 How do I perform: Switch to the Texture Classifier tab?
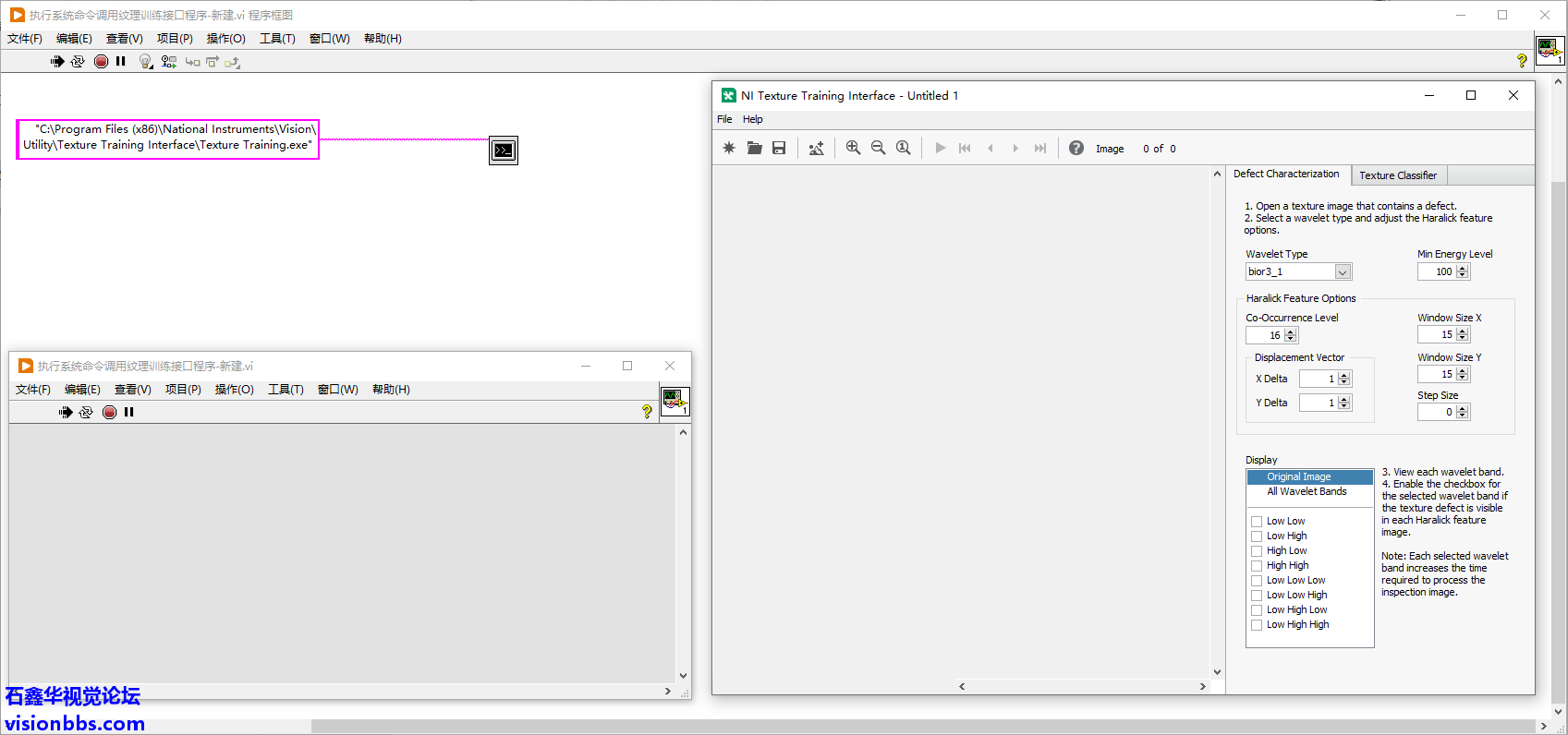pyautogui.click(x=1398, y=175)
